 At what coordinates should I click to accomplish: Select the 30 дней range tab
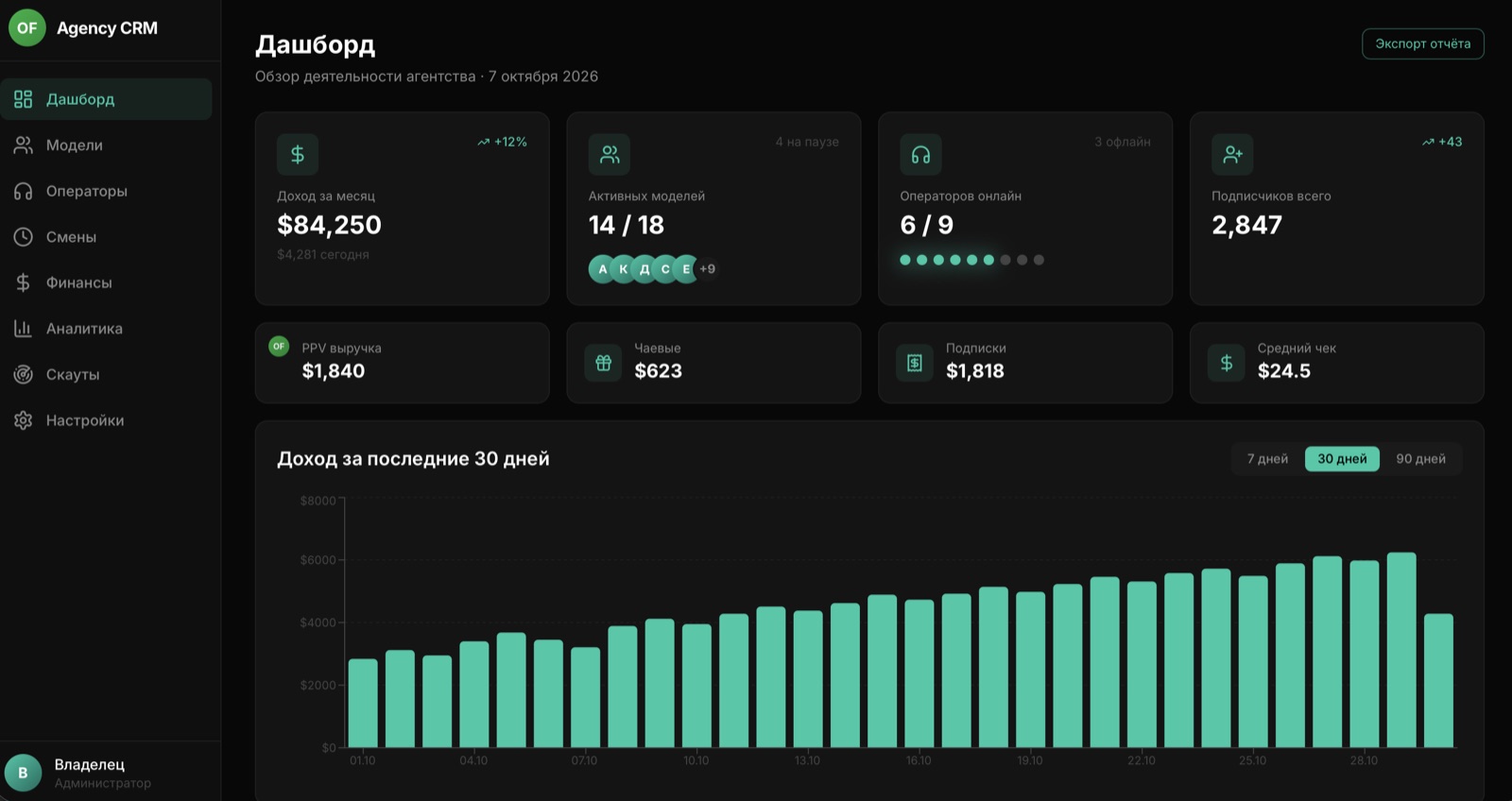(x=1342, y=459)
